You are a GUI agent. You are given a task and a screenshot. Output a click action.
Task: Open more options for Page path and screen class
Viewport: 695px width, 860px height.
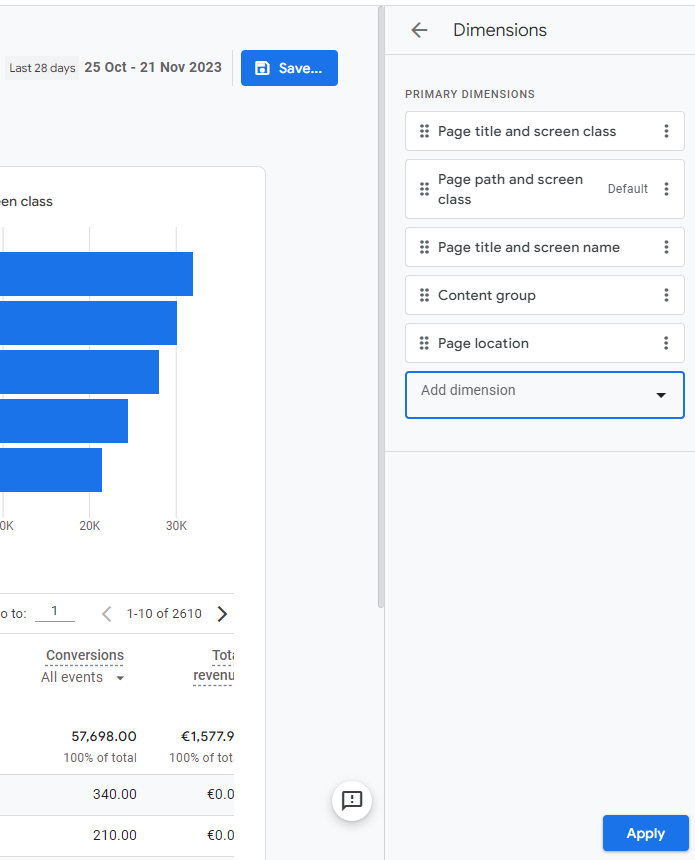point(666,189)
